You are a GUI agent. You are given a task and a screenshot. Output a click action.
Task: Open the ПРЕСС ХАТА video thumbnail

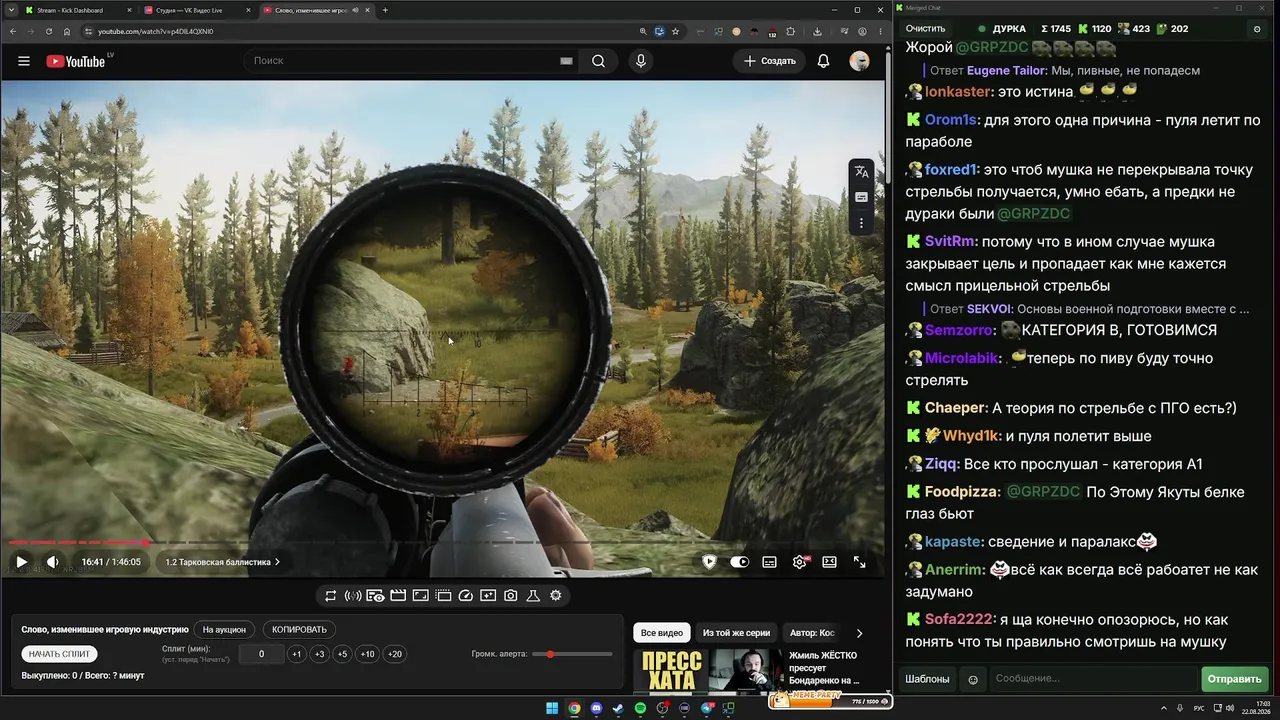706,671
